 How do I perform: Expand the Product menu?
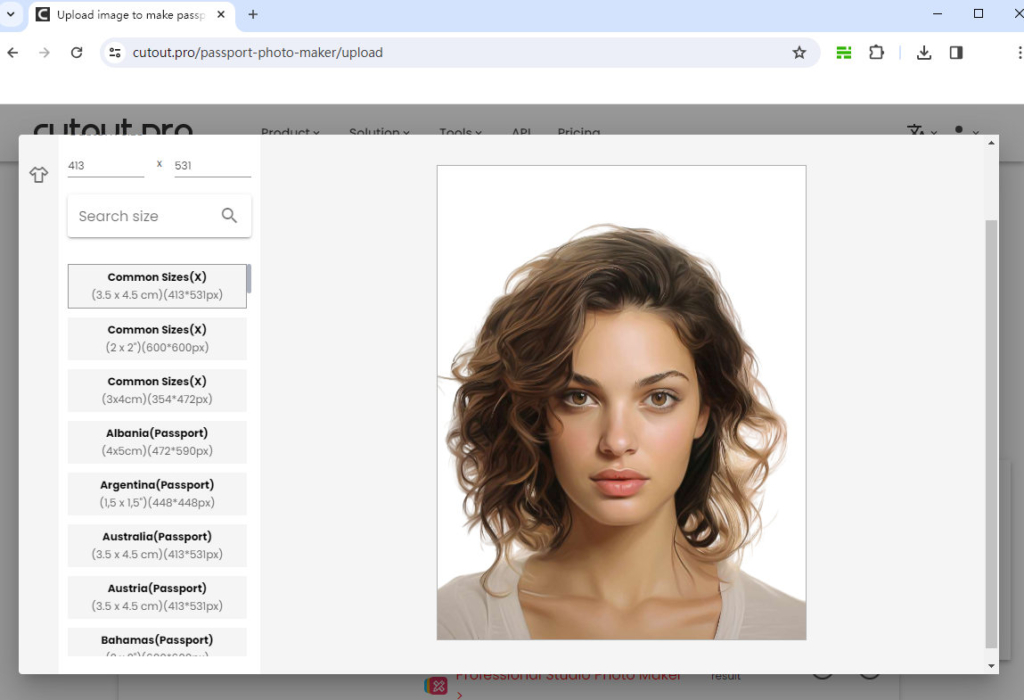[x=290, y=132]
